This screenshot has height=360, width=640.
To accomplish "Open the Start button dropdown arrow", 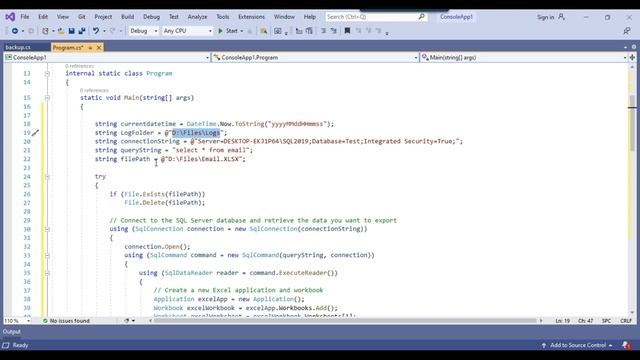I will tap(242, 31).
